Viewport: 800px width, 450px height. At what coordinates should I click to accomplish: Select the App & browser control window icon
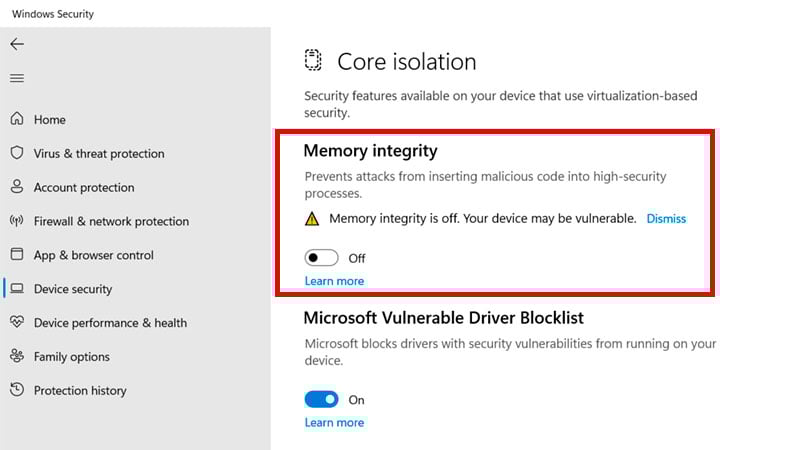click(x=17, y=254)
